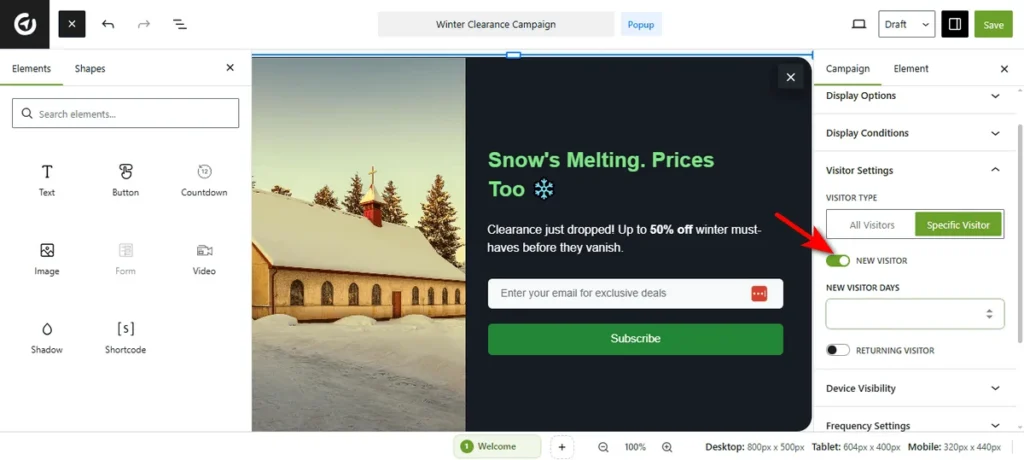
Task: Click the desktop device preview icon
Action: tap(859, 24)
